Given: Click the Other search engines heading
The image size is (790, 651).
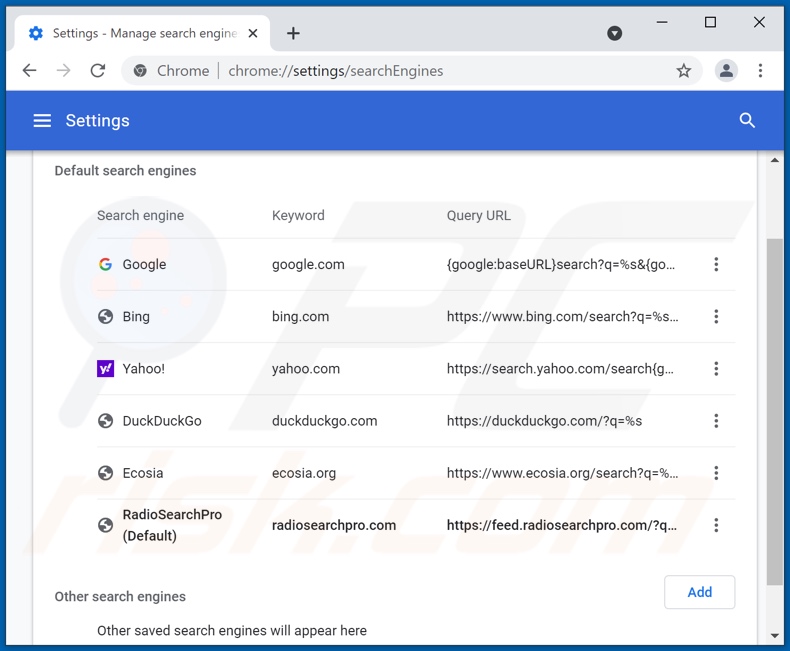Looking at the screenshot, I should (x=120, y=597).
